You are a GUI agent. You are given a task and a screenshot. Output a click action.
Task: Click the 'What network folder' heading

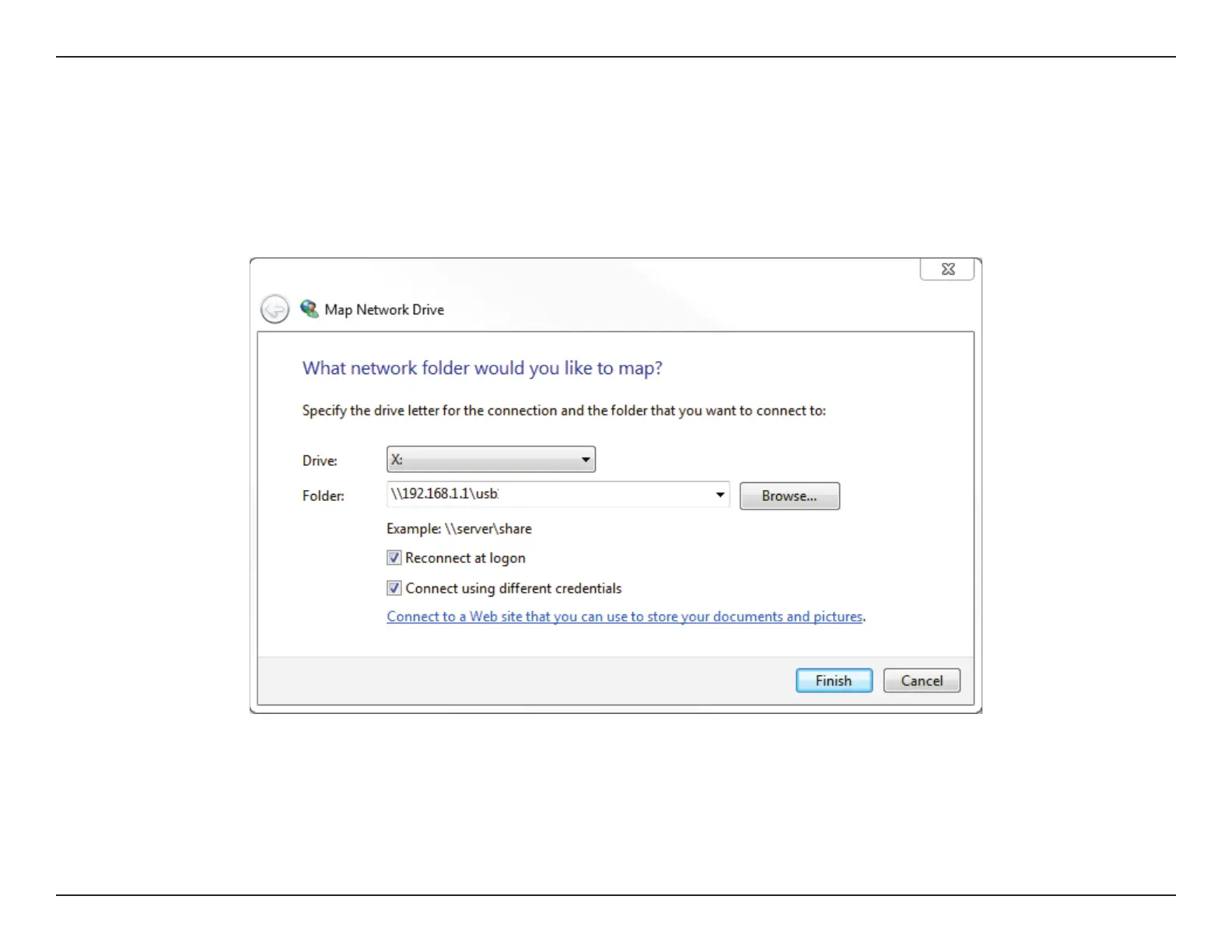482,368
